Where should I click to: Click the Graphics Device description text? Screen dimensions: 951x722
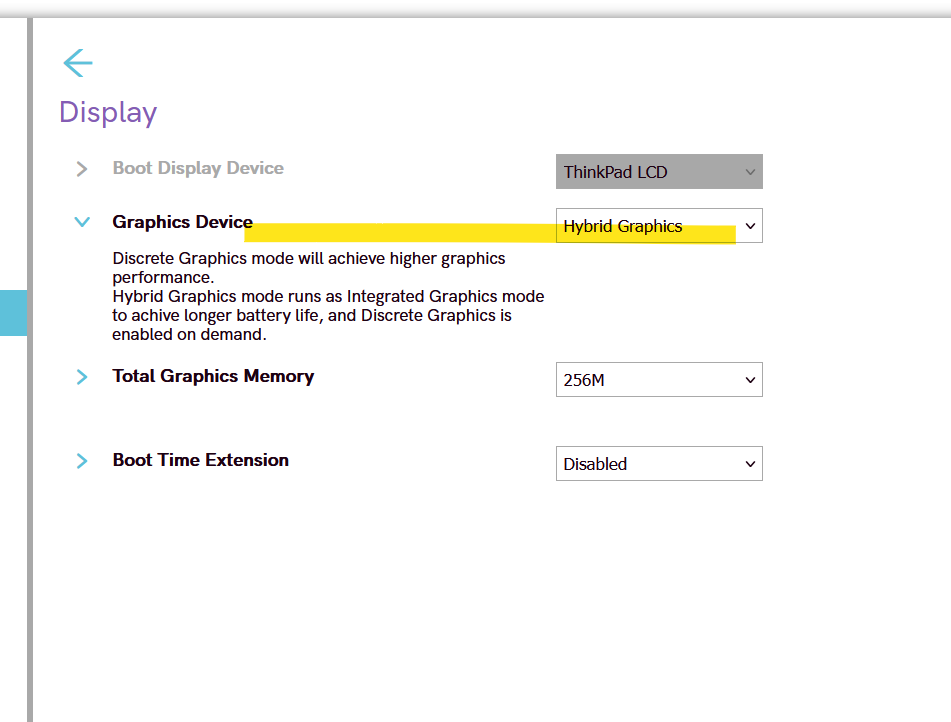(x=328, y=296)
